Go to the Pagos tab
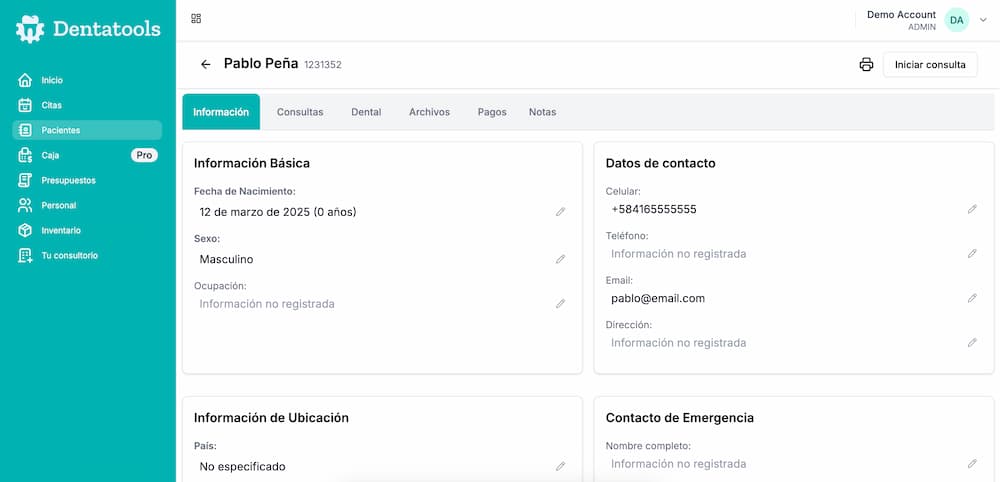1000x482 pixels. 492,112
